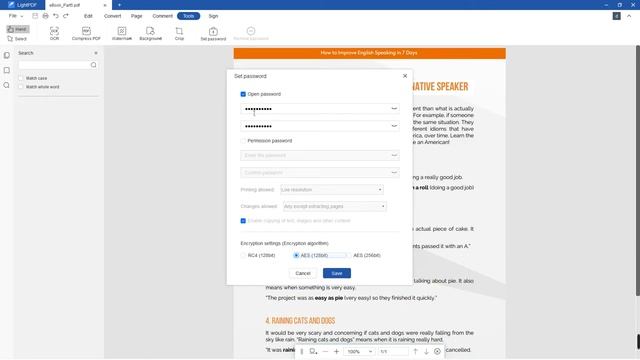
Task: Toggle Enable copying of text checkbox
Action: click(243, 221)
